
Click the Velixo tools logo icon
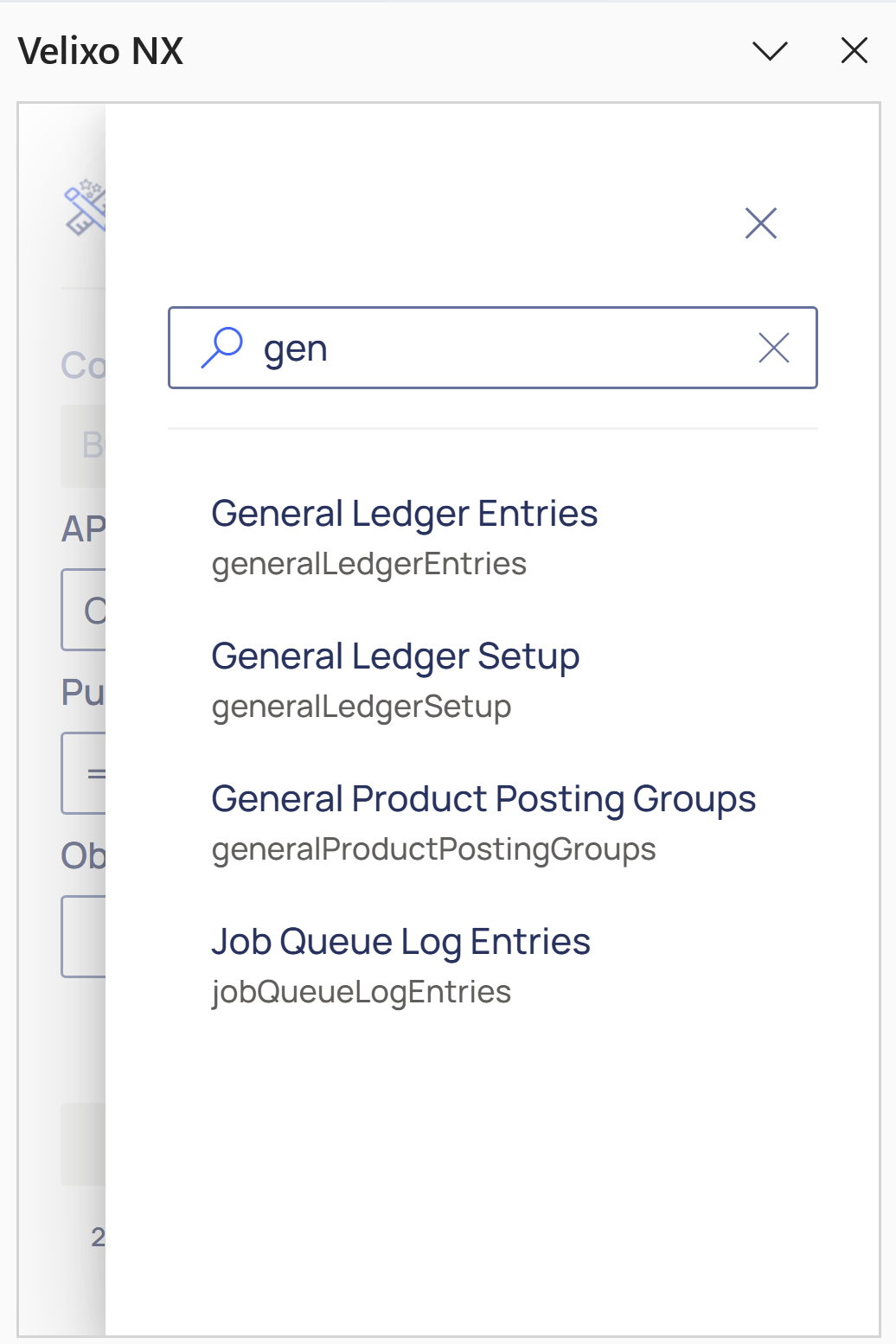(x=85, y=208)
